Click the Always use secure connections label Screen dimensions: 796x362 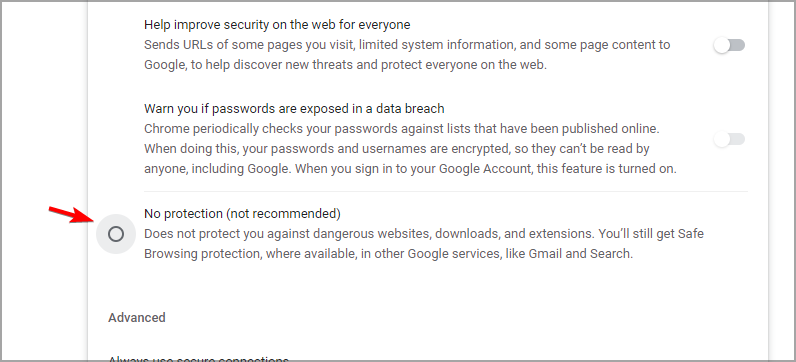(x=198, y=359)
